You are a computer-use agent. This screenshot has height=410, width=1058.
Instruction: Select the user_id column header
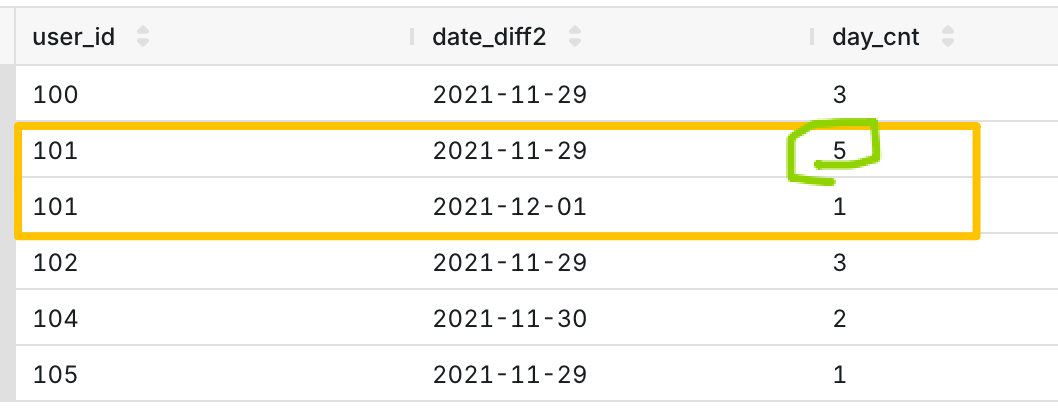coord(74,38)
